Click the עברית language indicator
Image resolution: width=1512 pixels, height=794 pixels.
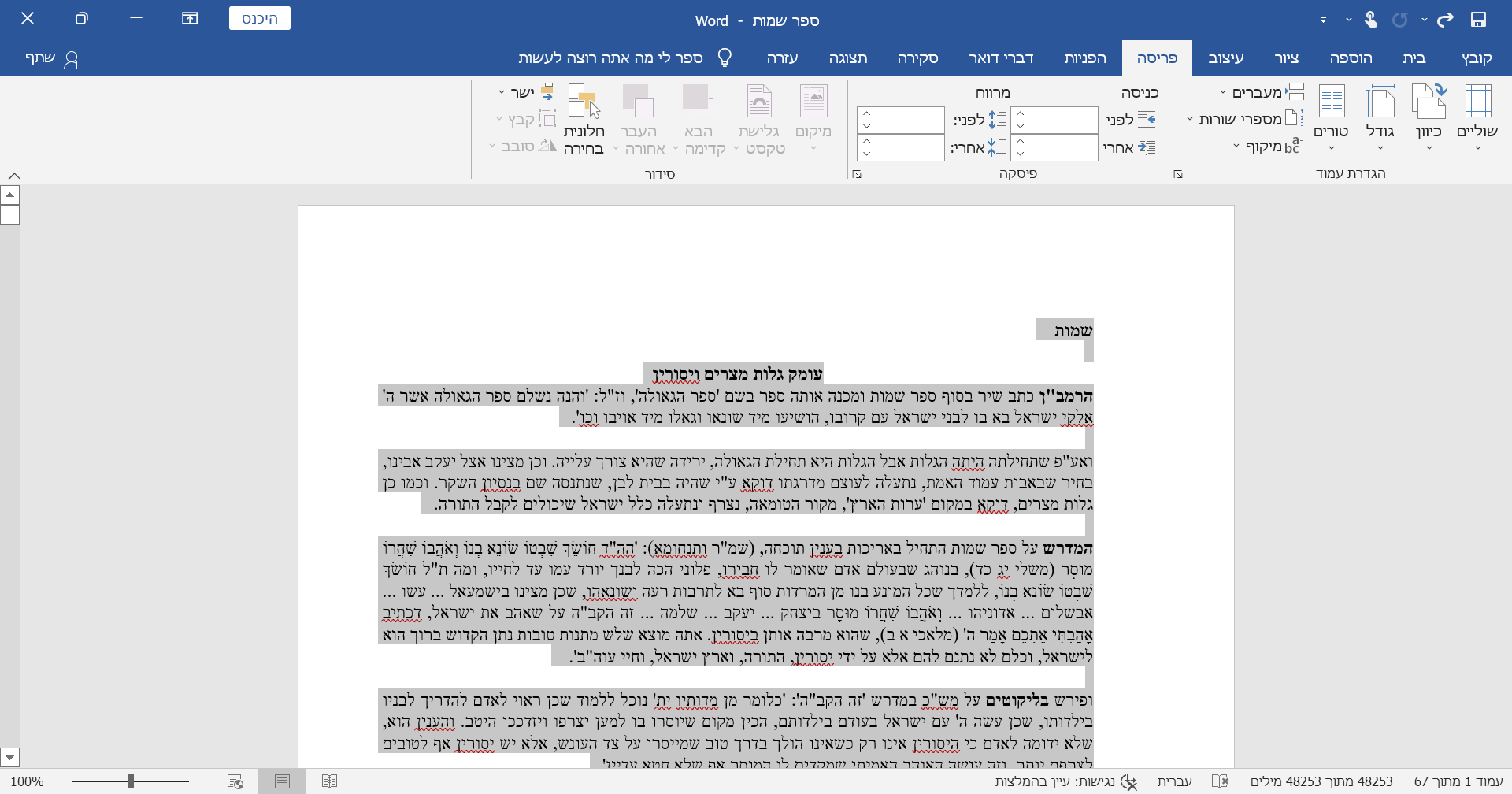pos(1174,781)
